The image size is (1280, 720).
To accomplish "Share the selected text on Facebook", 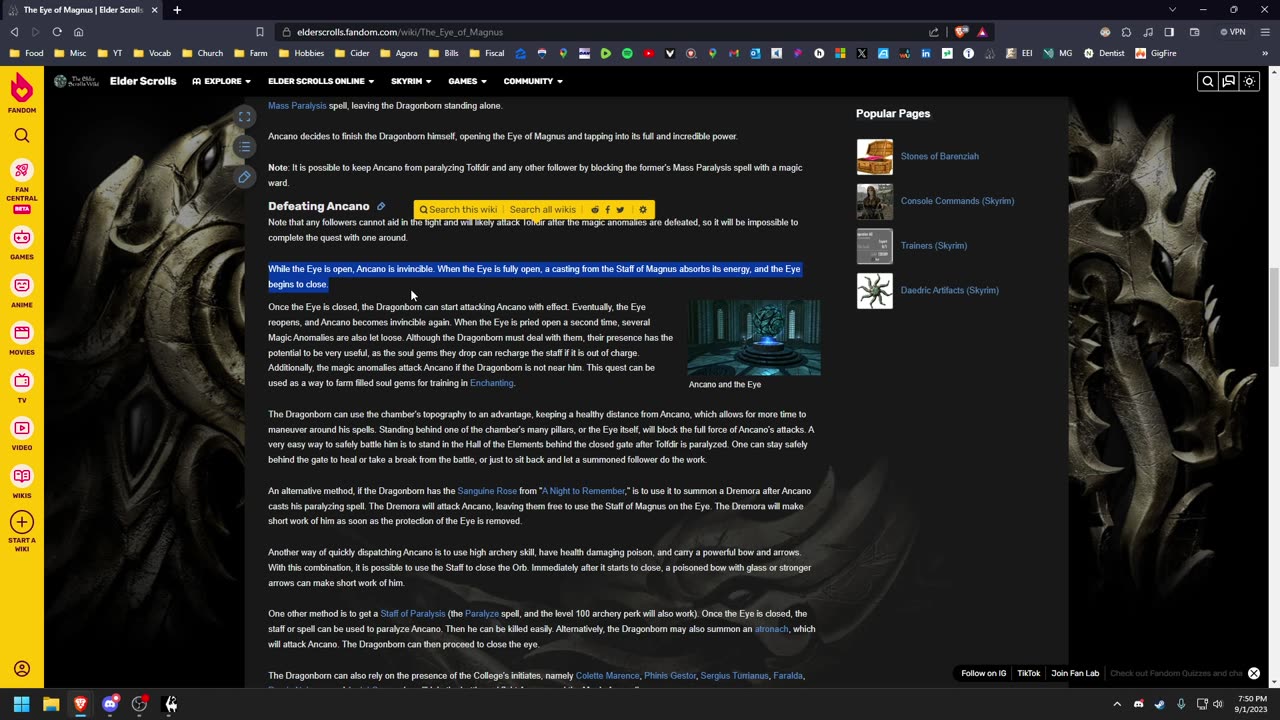I will (607, 210).
